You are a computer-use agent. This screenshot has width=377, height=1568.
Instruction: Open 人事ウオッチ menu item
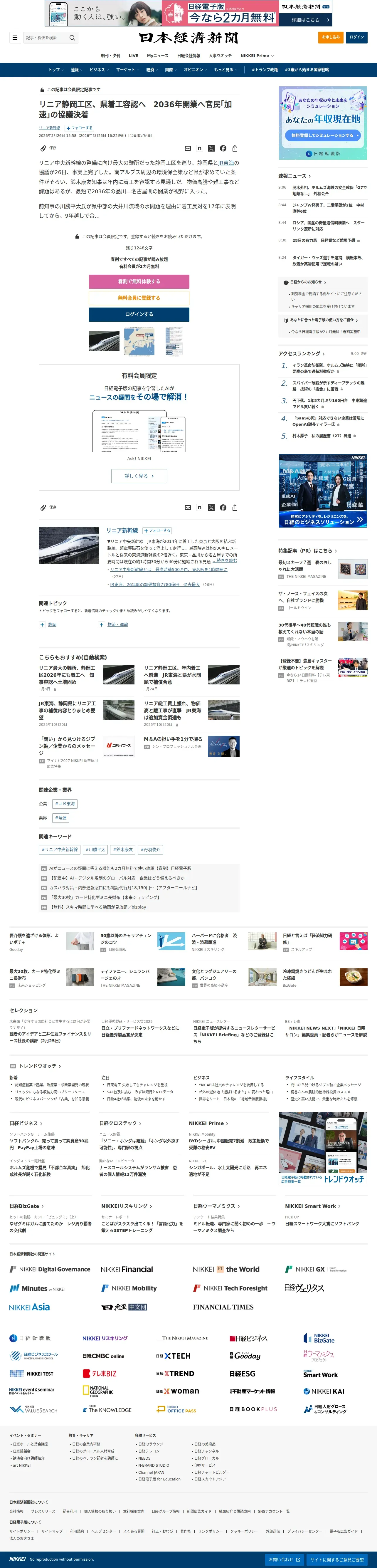pyautogui.click(x=220, y=56)
